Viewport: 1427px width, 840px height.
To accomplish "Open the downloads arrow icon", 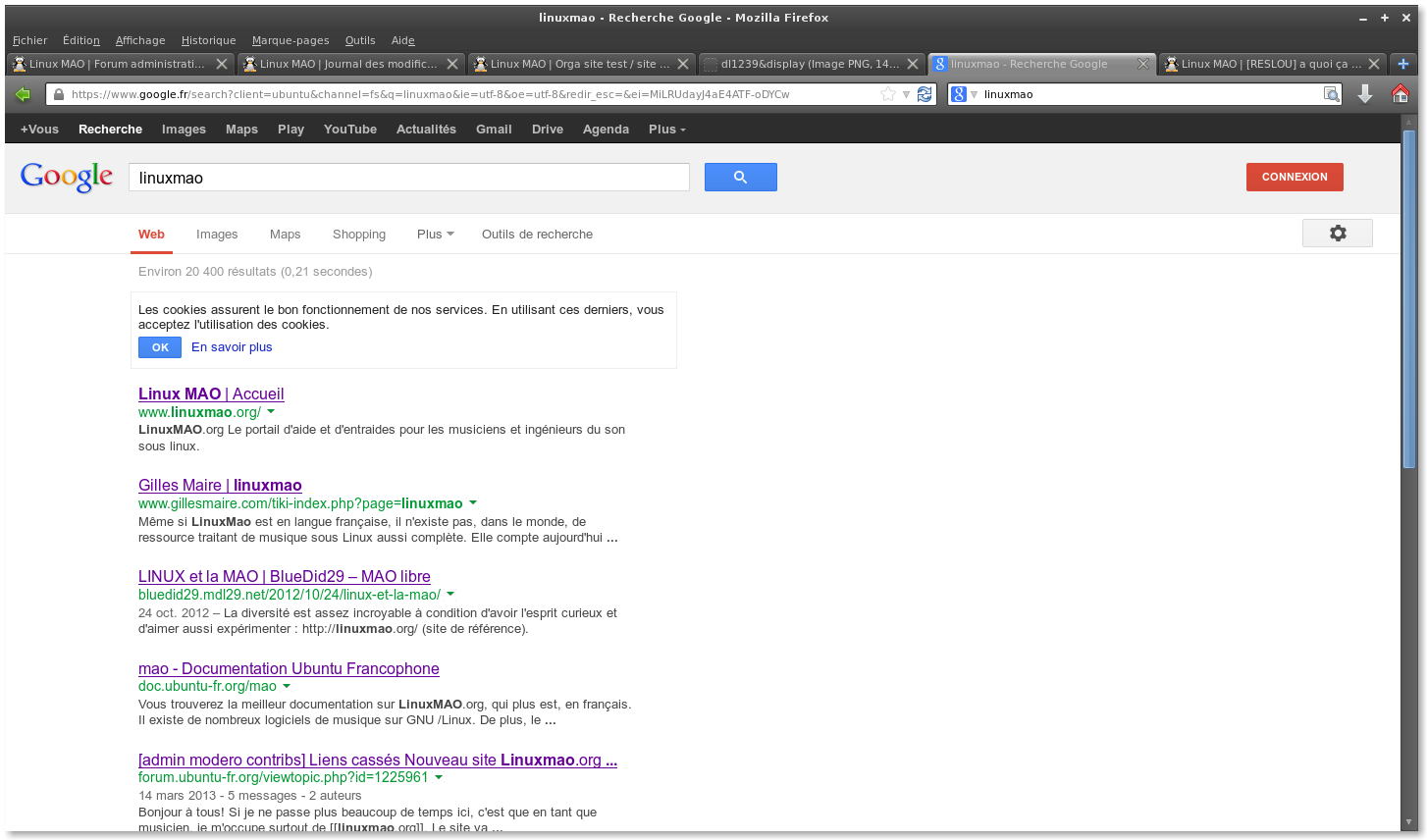I will (x=1365, y=94).
